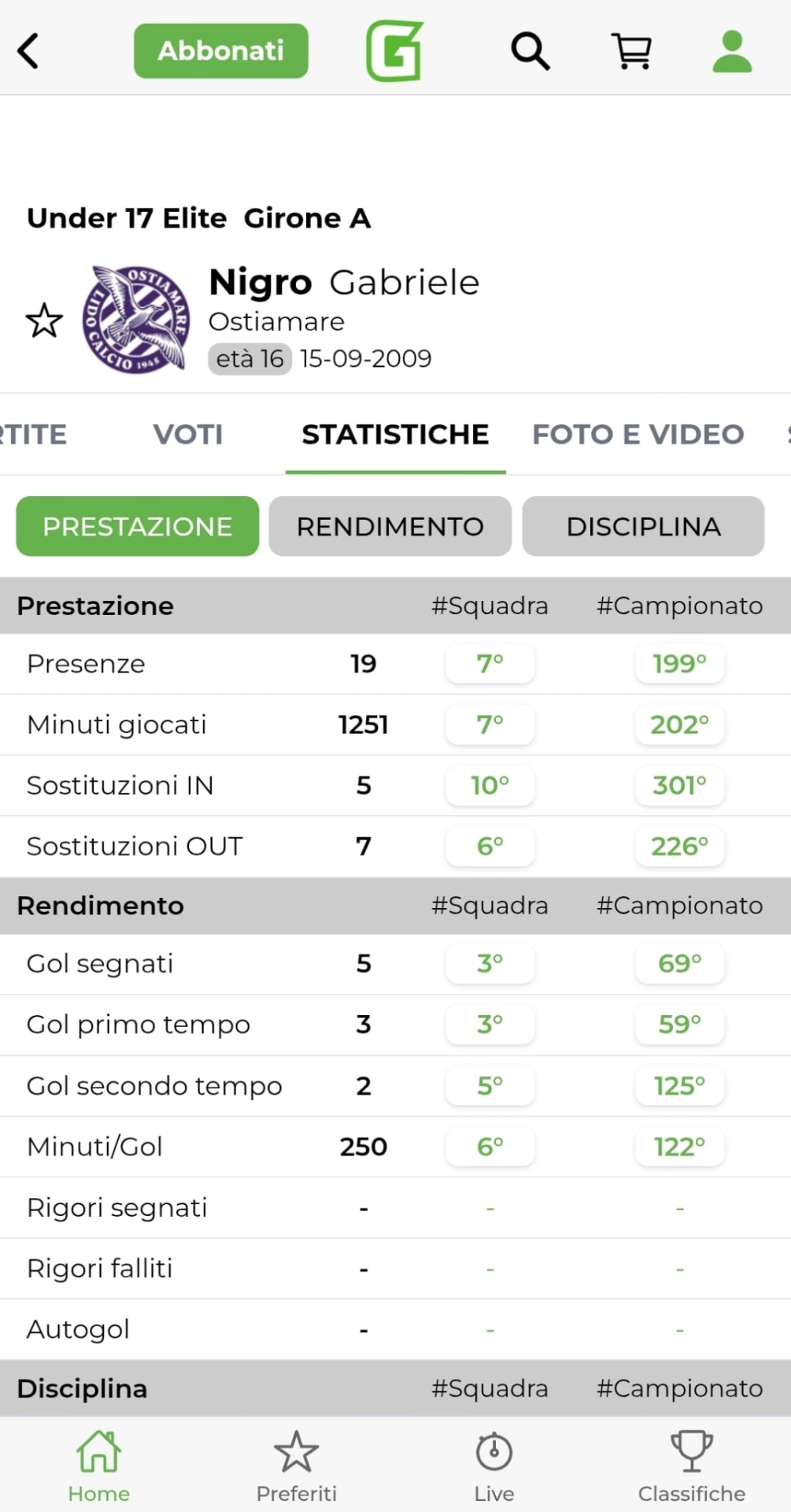Go to Home in bottom navigation
791x1512 pixels.
pos(98,1466)
